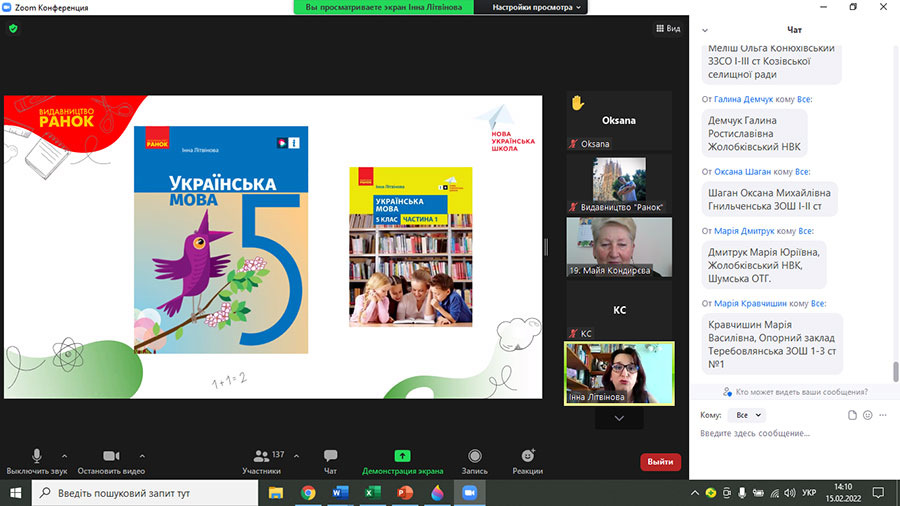Click Оксана Шаган sender name in chat
Image resolution: width=900 pixels, height=506 pixels.
click(x=742, y=172)
